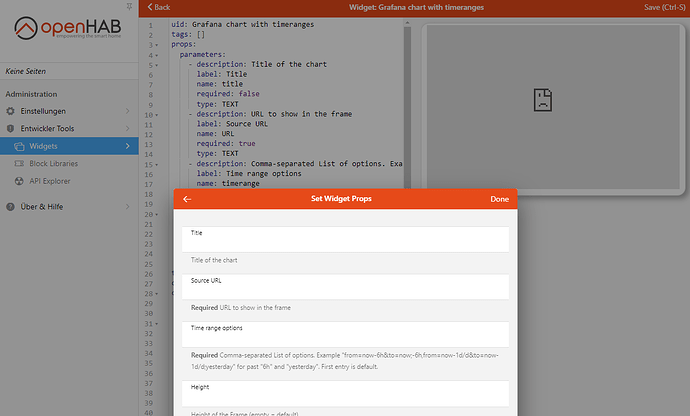Click the Entwickler Tools shield icon
This screenshot has width=690, height=416.
(x=10, y=129)
